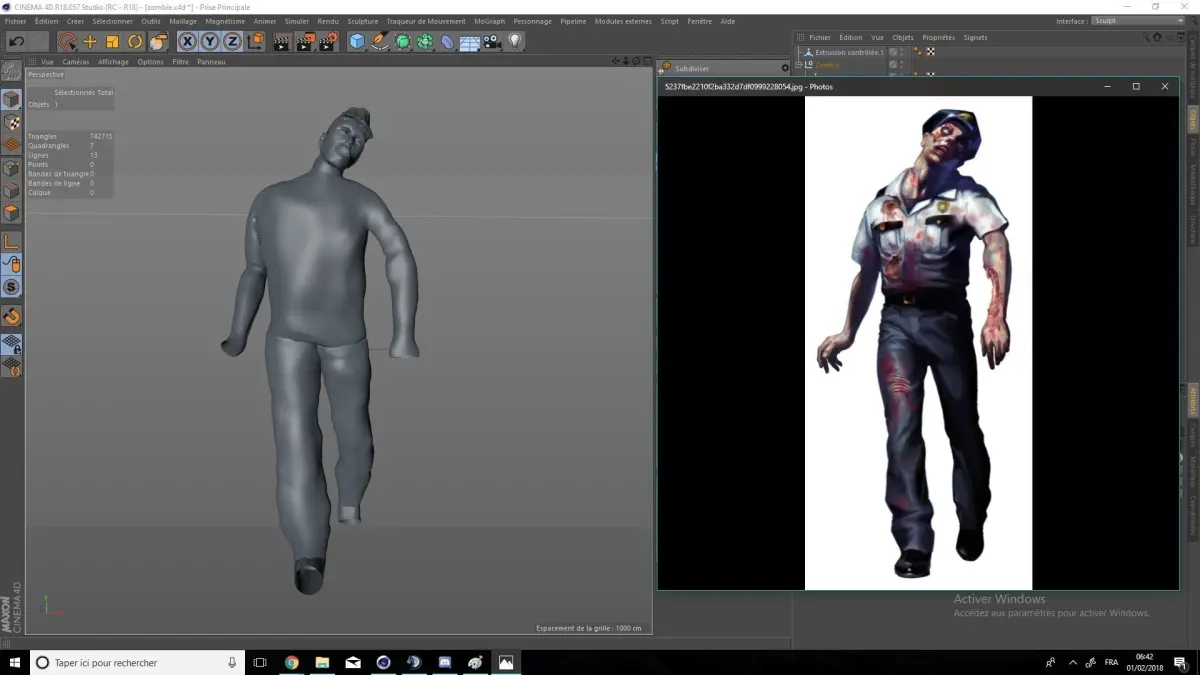Viewport: 1200px width, 675px height.
Task: Toggle the X axis lock
Action: pos(187,41)
